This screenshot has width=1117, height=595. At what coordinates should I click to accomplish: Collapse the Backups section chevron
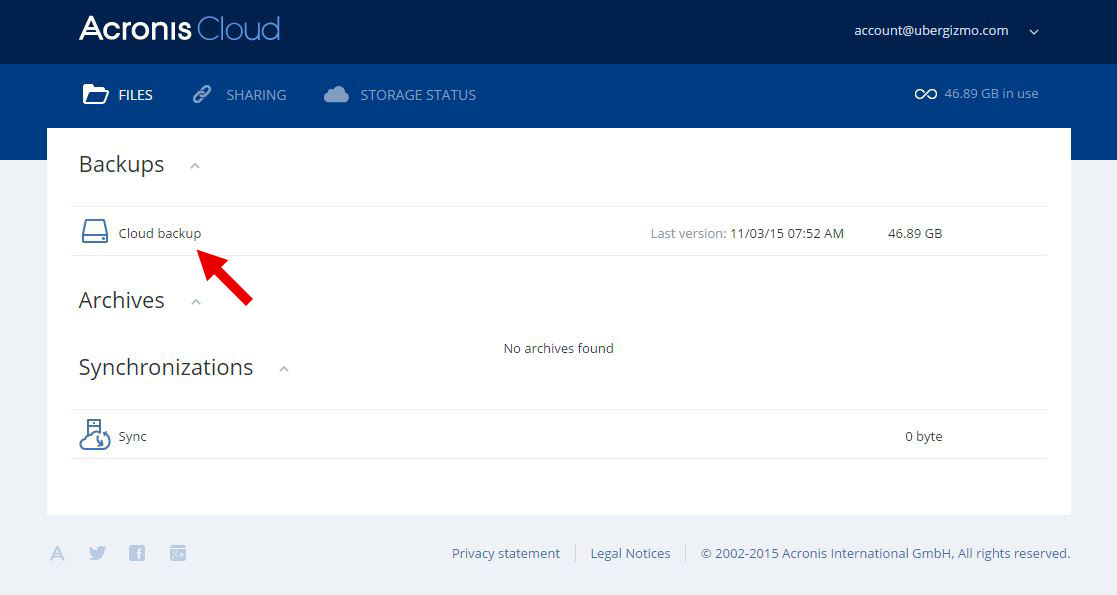(x=194, y=166)
